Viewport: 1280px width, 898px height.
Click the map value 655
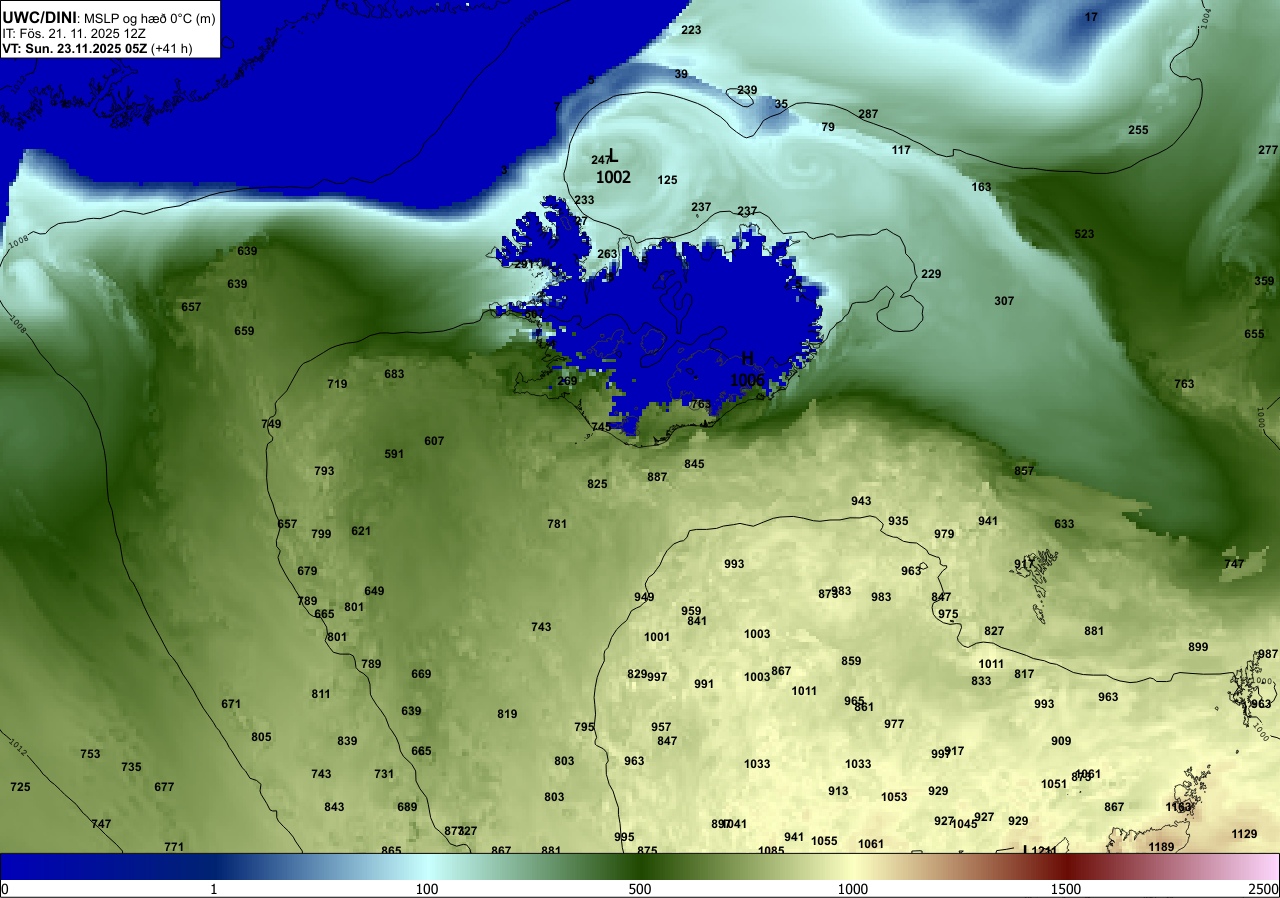pos(1254,334)
